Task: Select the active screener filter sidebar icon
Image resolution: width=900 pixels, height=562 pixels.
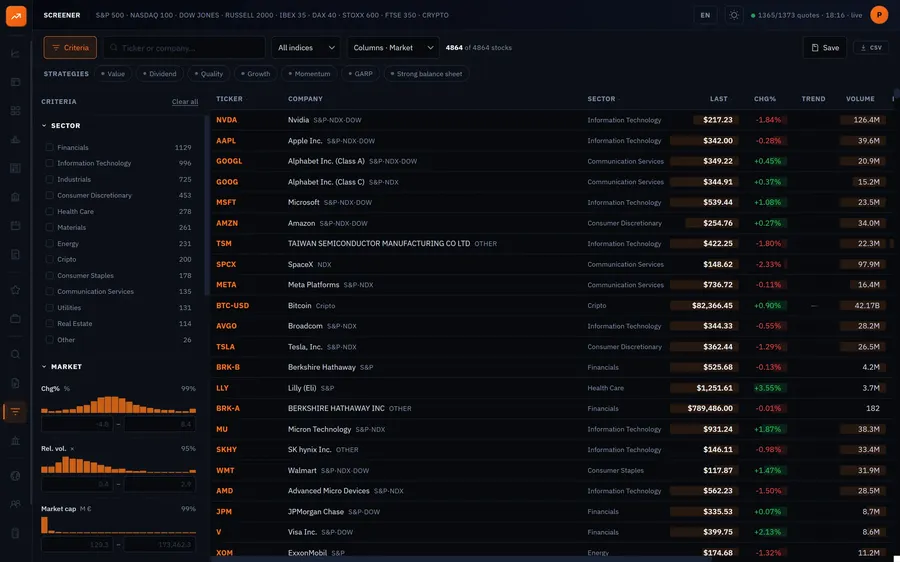Action: tap(15, 412)
